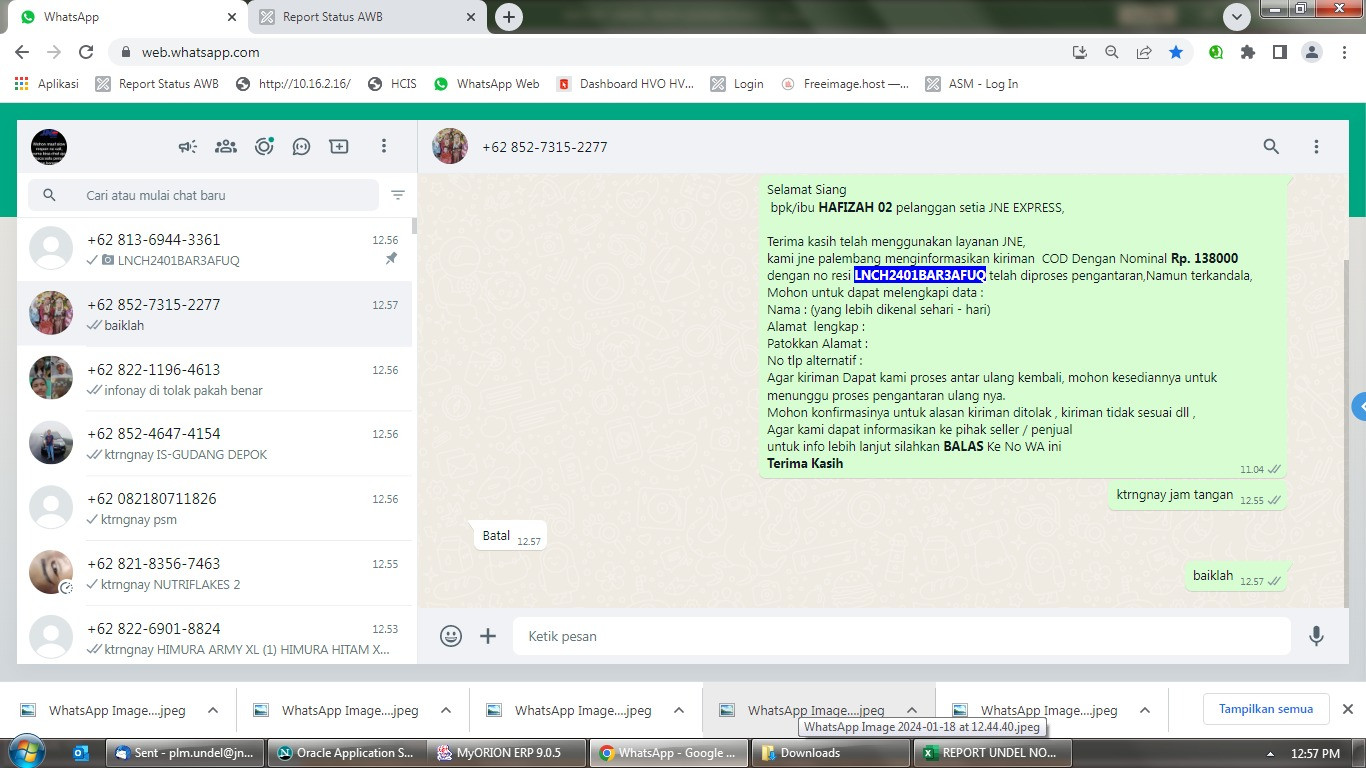Search within chat magnifier icon

1271,147
